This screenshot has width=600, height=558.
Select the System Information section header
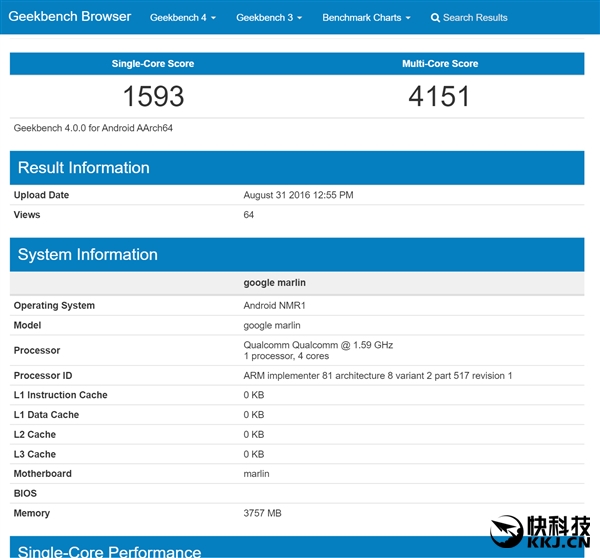(88, 255)
